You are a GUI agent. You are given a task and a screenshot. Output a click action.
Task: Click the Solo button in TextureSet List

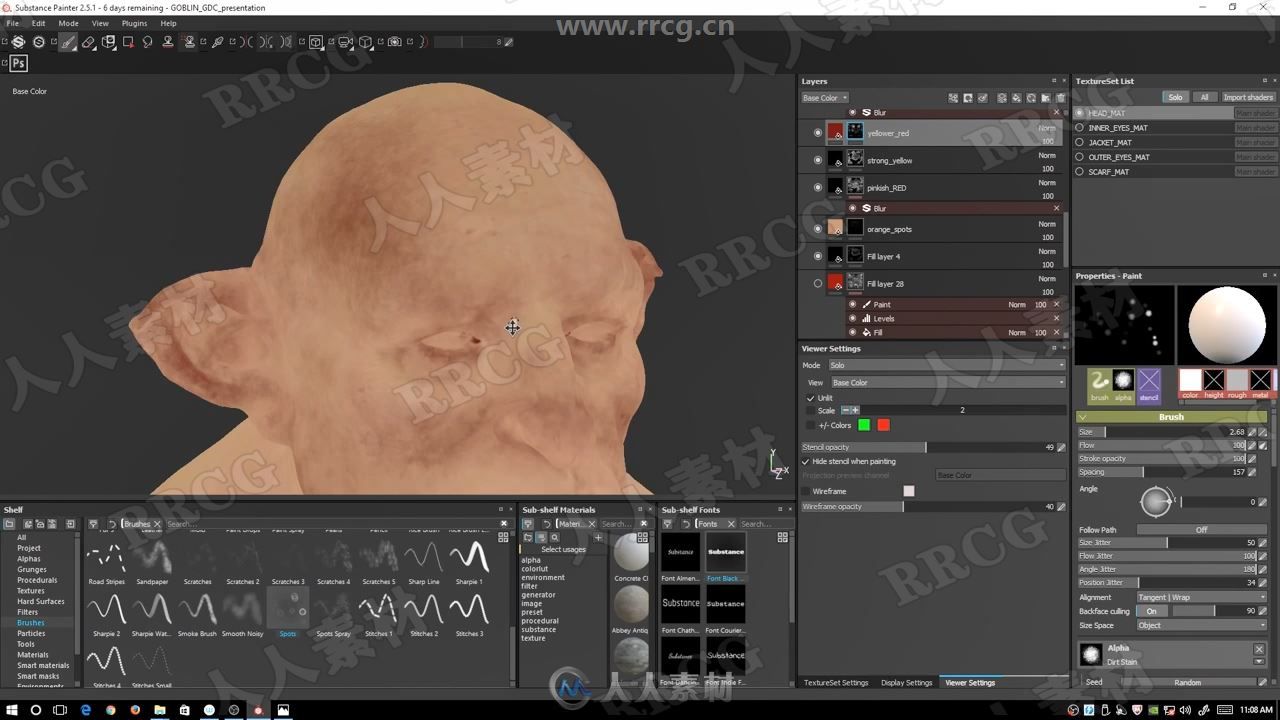[1175, 97]
